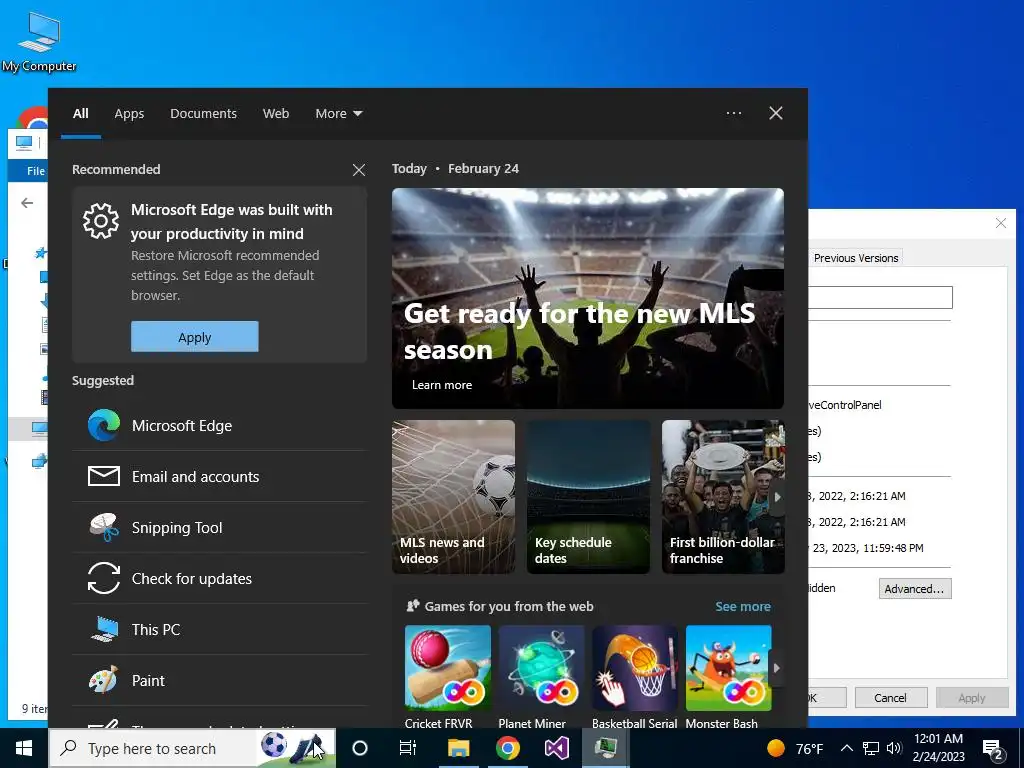This screenshot has height=768, width=1024.
Task: Switch to the Documents search tab
Action: pyautogui.click(x=203, y=114)
